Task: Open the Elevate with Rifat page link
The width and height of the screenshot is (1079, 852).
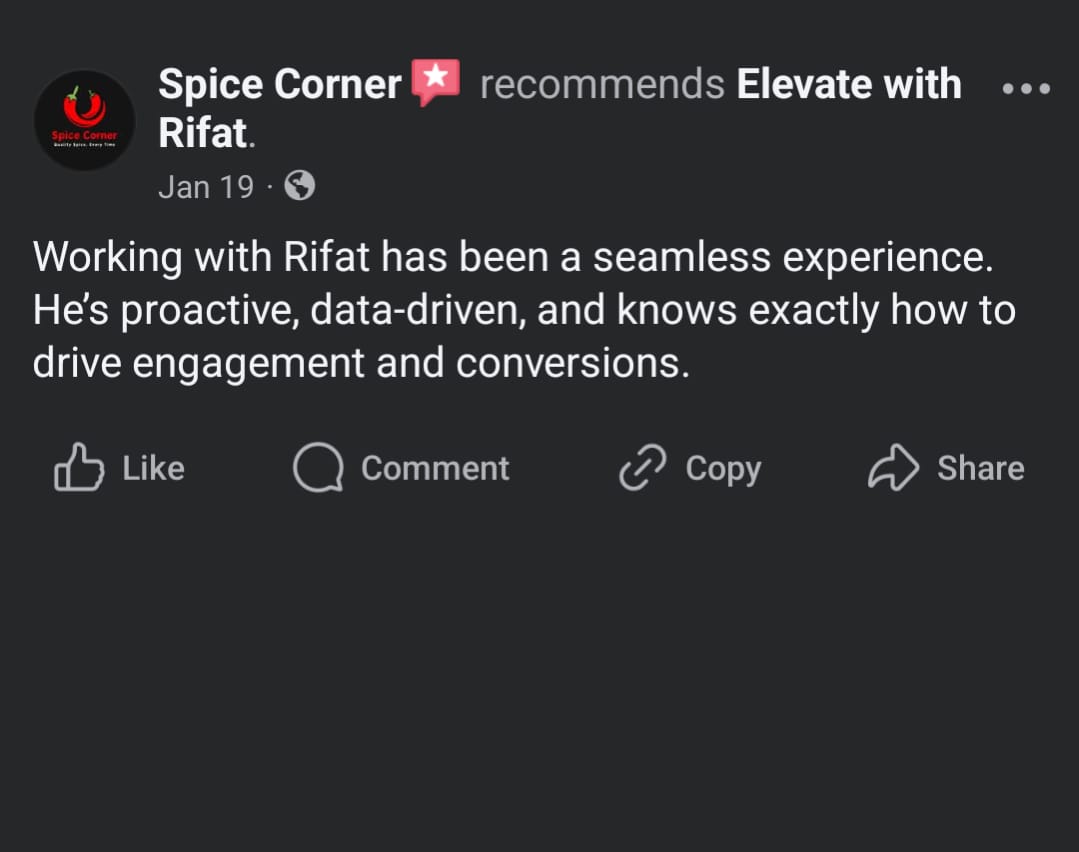Action: 559,108
